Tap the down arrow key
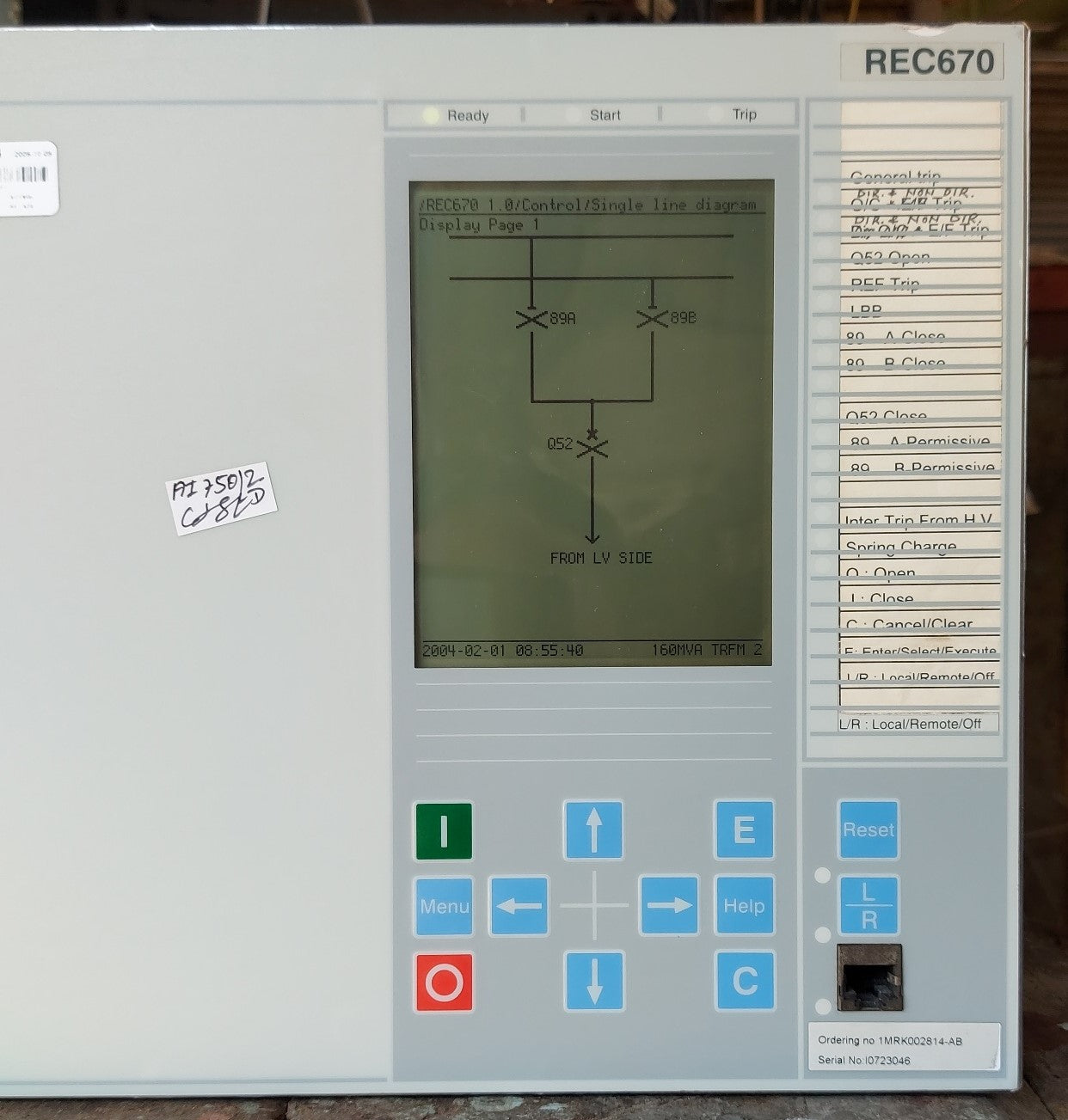Screen dimensions: 1068x1120 tap(593, 981)
